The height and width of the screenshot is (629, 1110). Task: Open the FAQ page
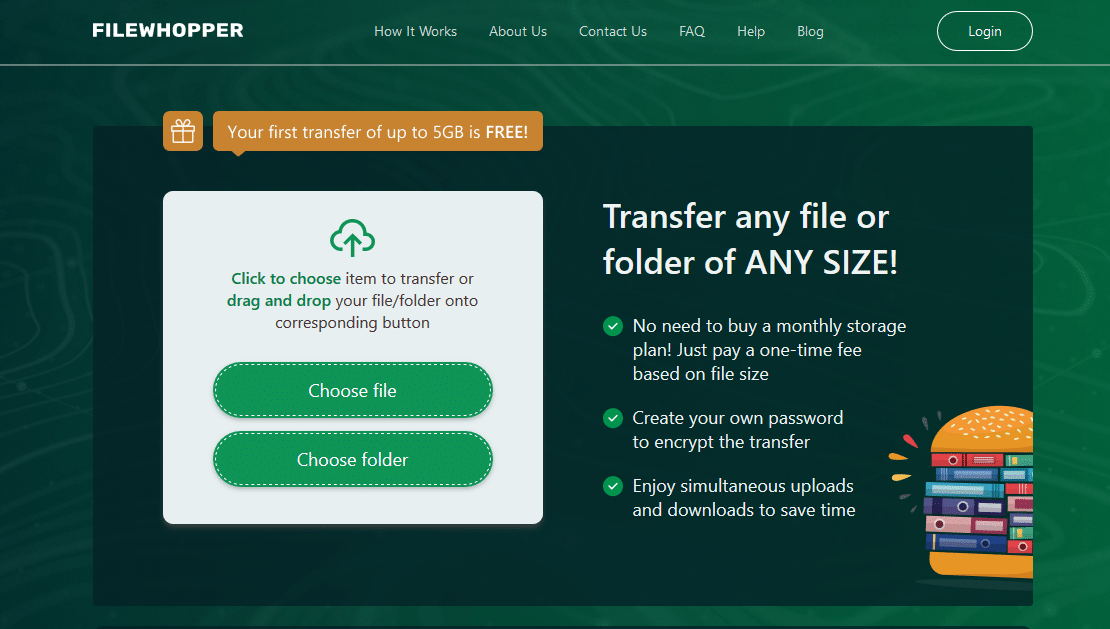(x=692, y=31)
